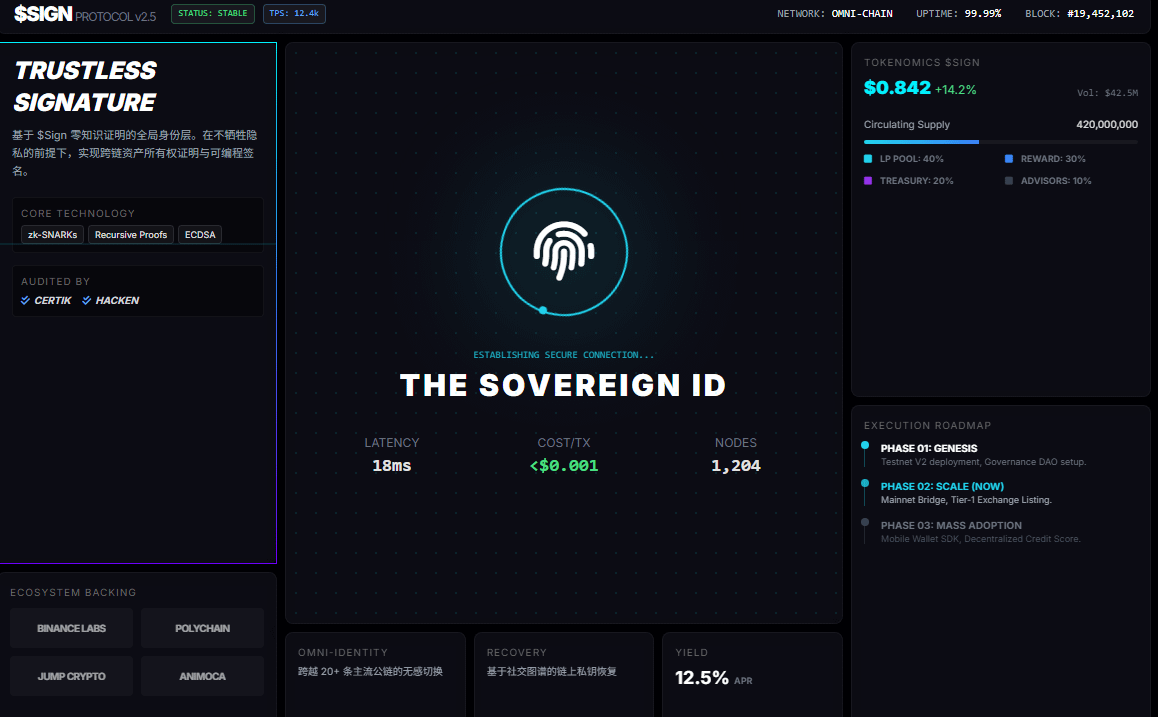Click the HACKEN auditor name
The width and height of the screenshot is (1158, 717).
point(117,301)
